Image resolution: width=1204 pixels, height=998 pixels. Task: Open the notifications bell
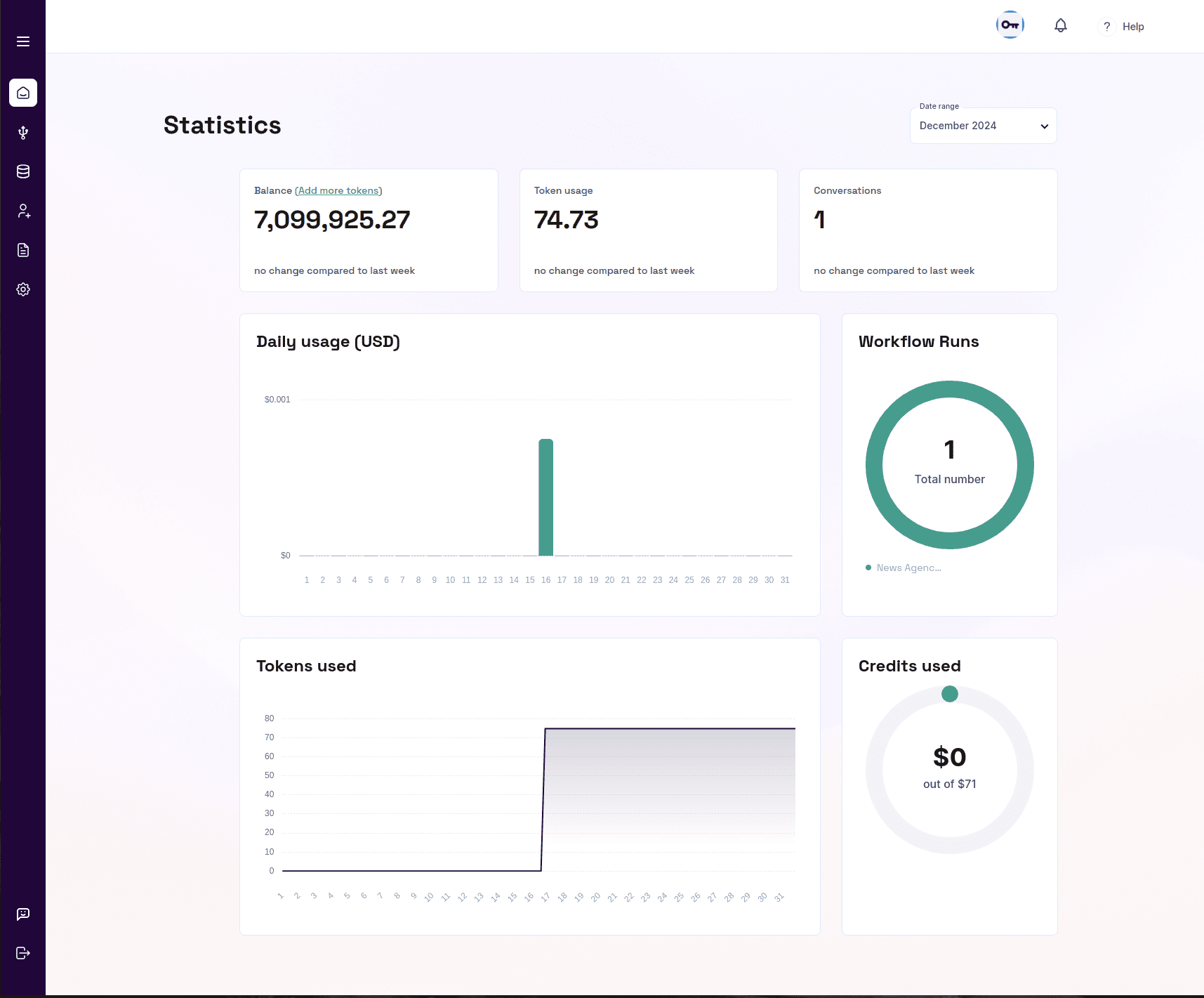(1060, 26)
